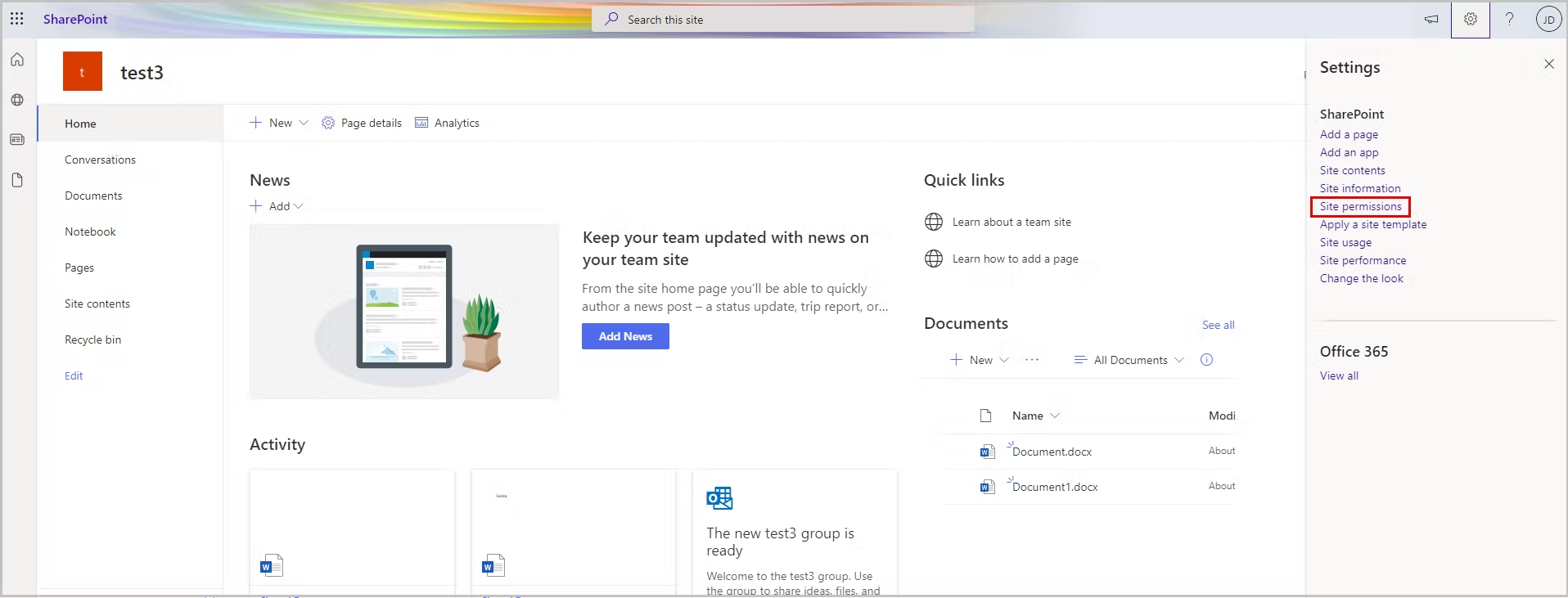Image resolution: width=1568 pixels, height=598 pixels.
Task: Open the Site performance link
Action: coord(1363,260)
